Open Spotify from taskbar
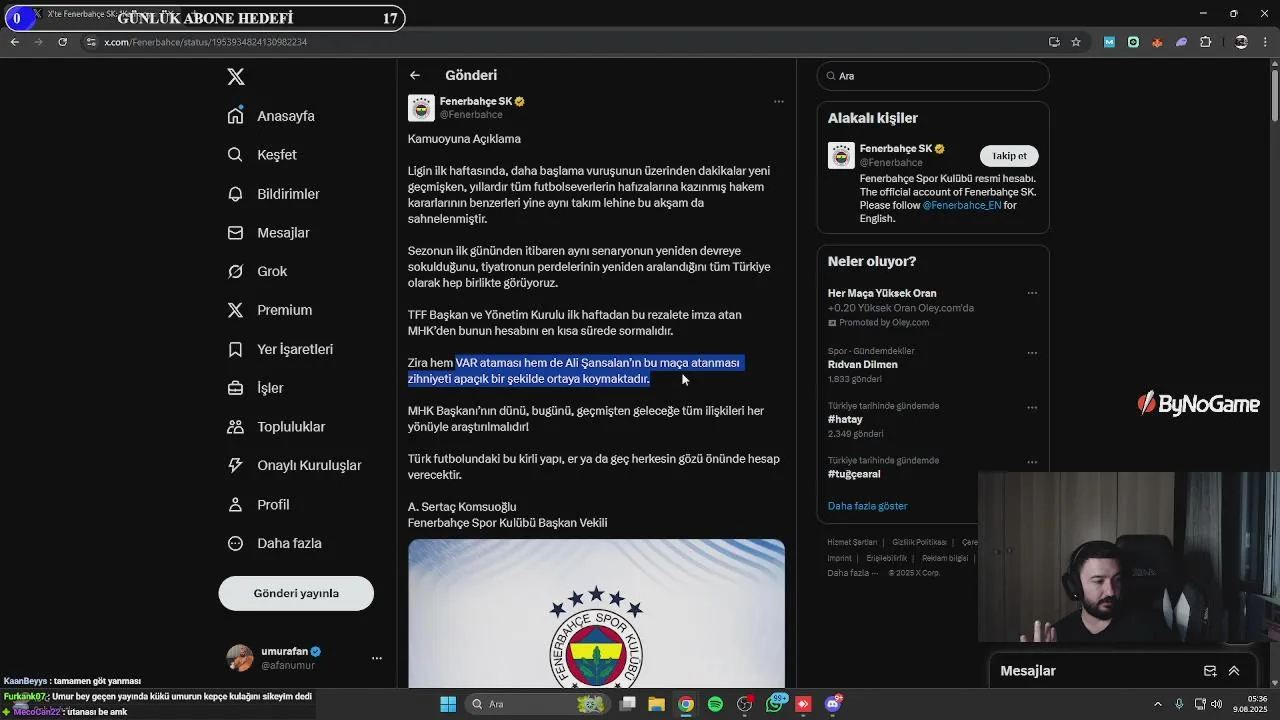This screenshot has height=720, width=1280. 715,704
